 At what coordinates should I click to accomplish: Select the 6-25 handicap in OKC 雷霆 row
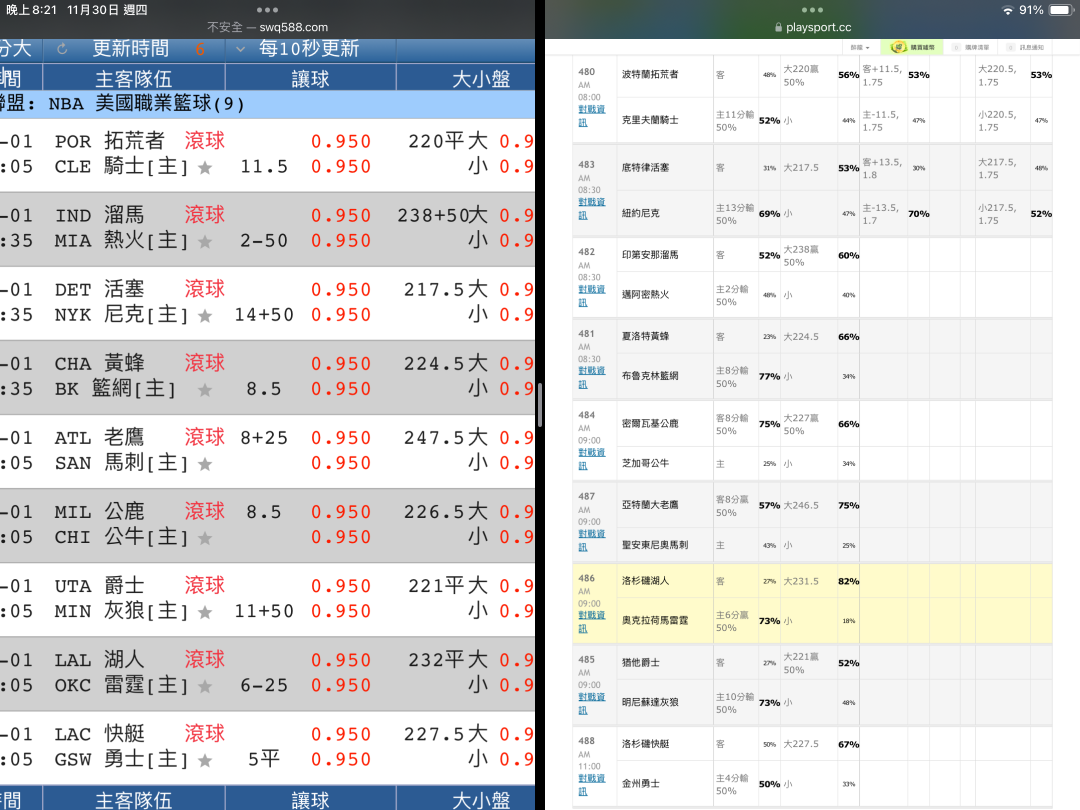pos(264,685)
